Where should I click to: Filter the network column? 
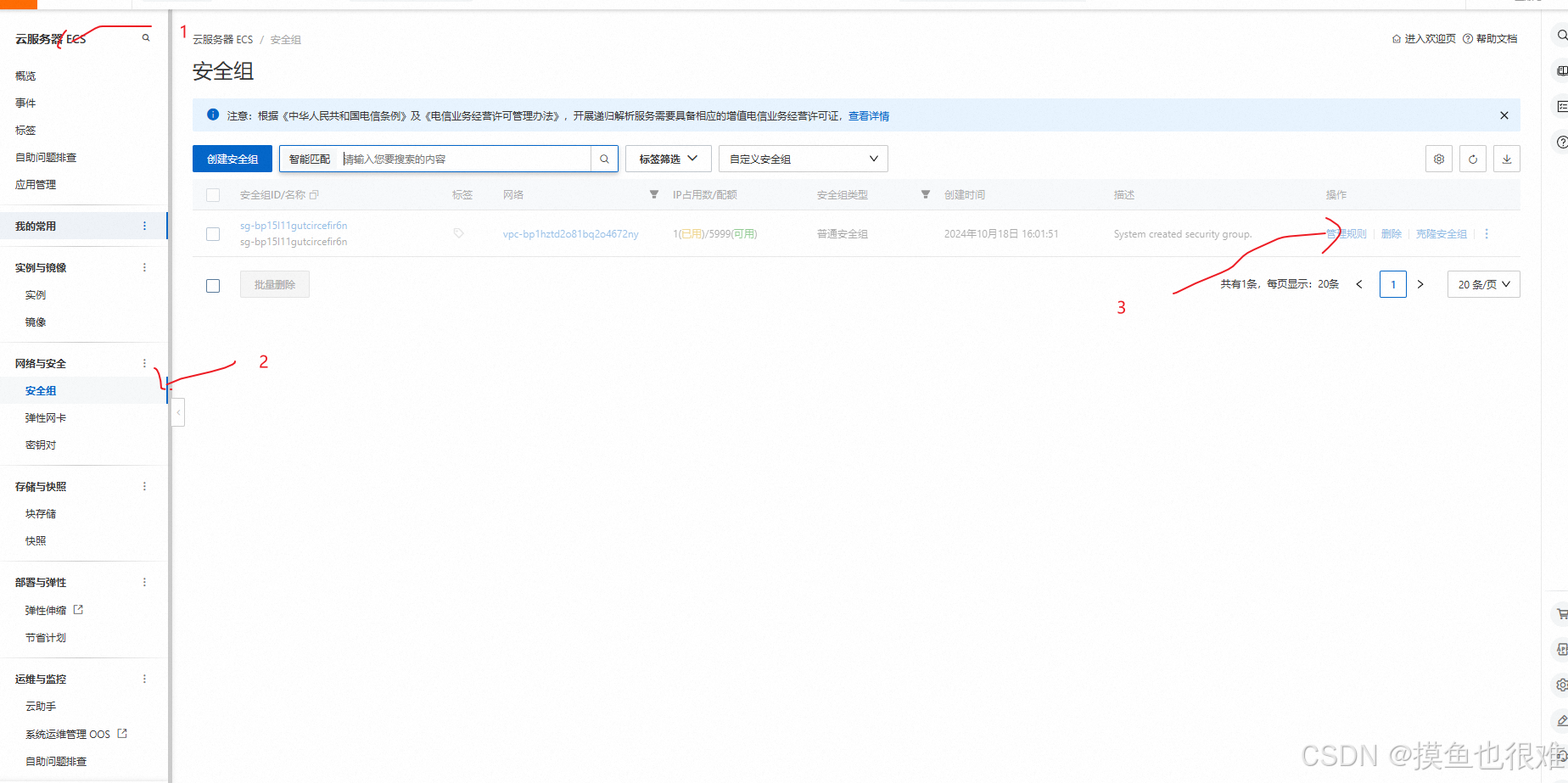click(x=654, y=195)
